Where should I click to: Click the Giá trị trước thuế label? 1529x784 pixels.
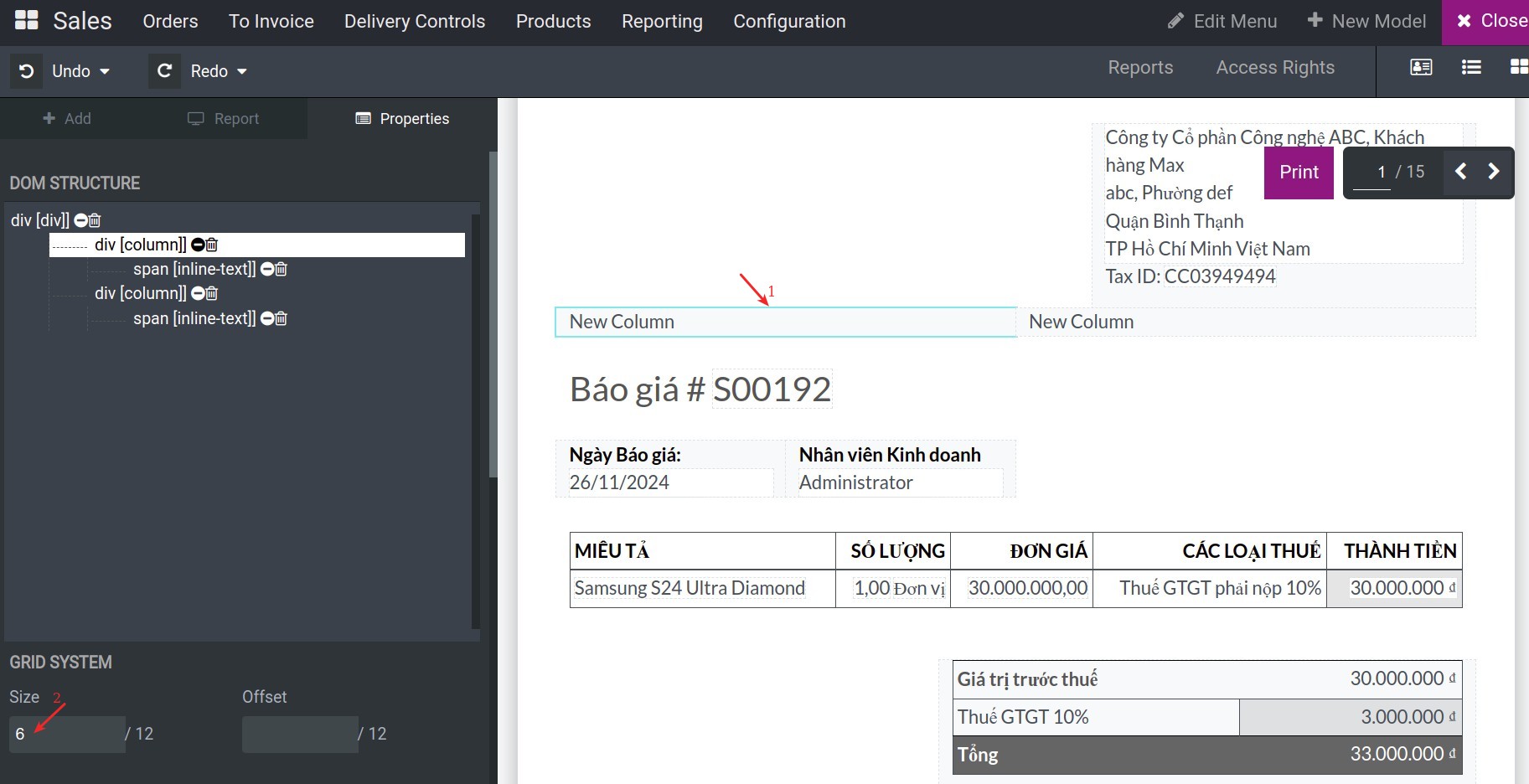tap(1027, 679)
